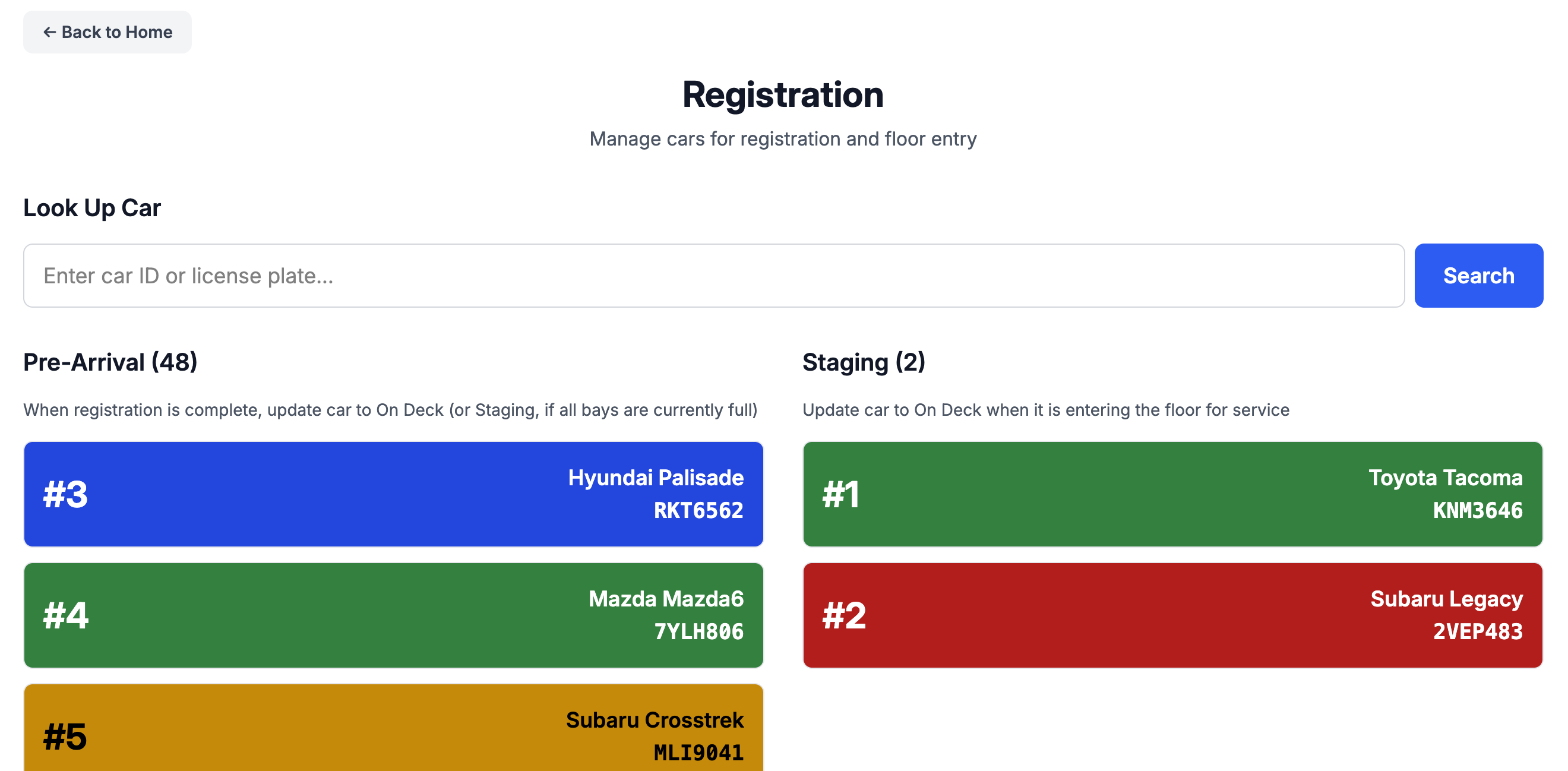Click the #2 car number label
The height and width of the screenshot is (771, 1568).
click(843, 615)
